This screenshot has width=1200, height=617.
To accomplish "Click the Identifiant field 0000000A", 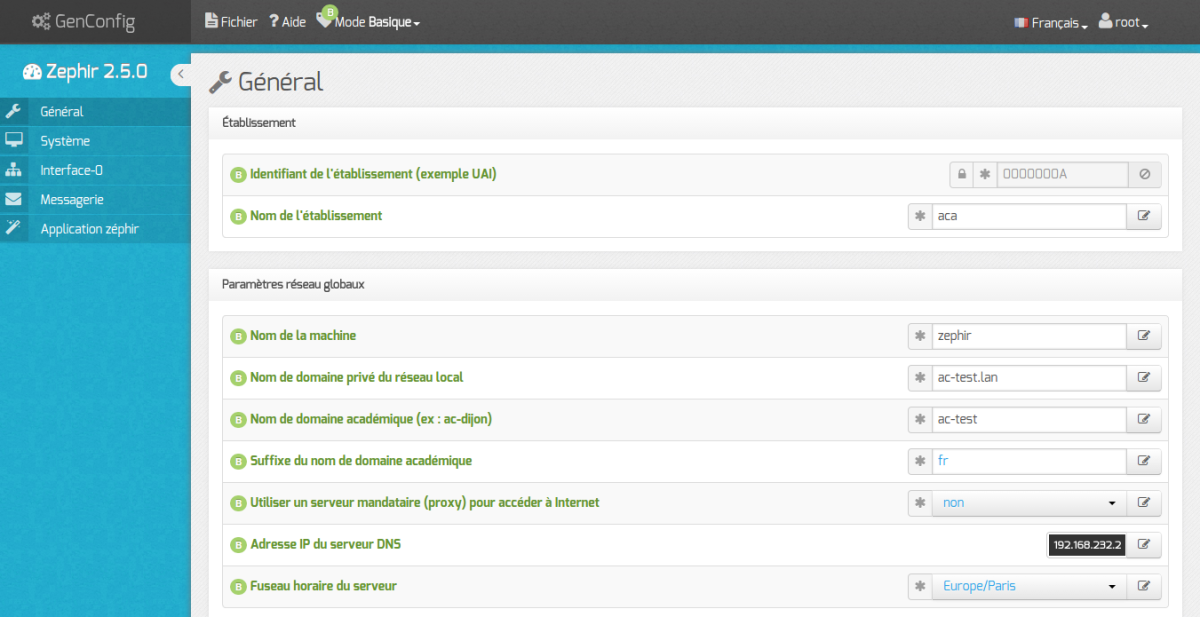I will (1063, 174).
